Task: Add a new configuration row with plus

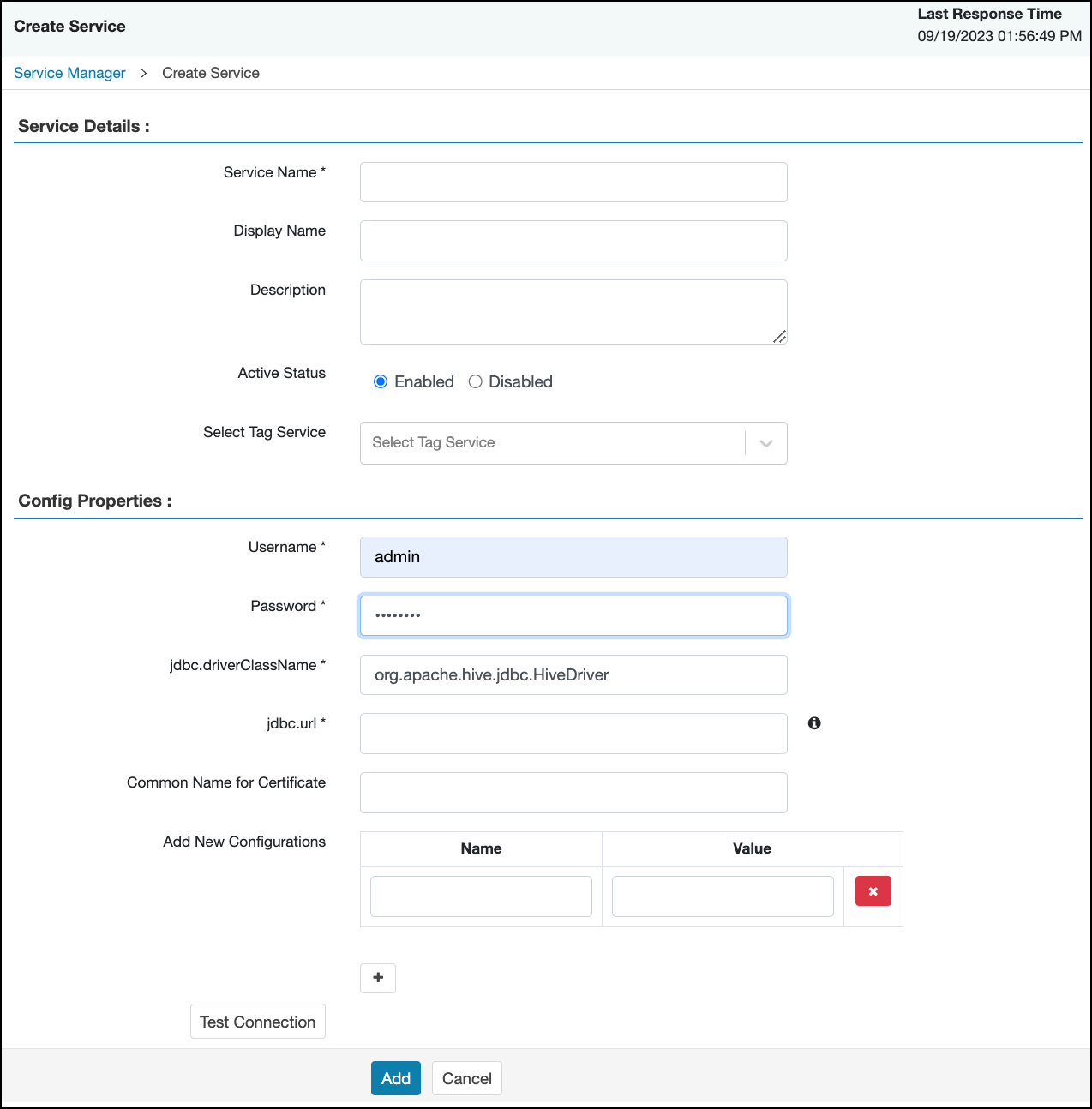Action: pos(378,978)
